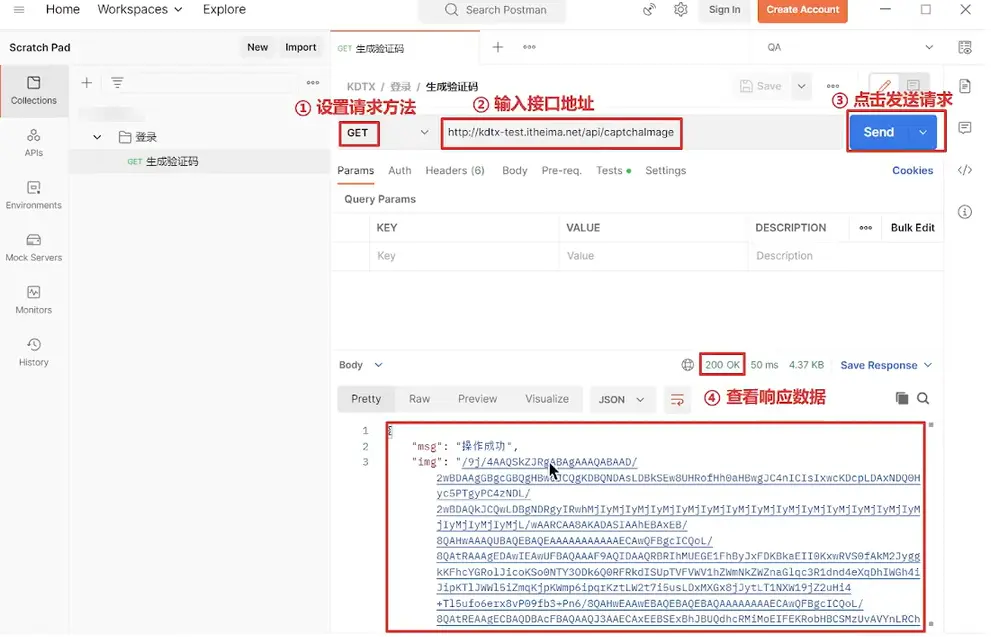Select the Pretty response view
Screen dimensions: 991x637
click(366, 399)
